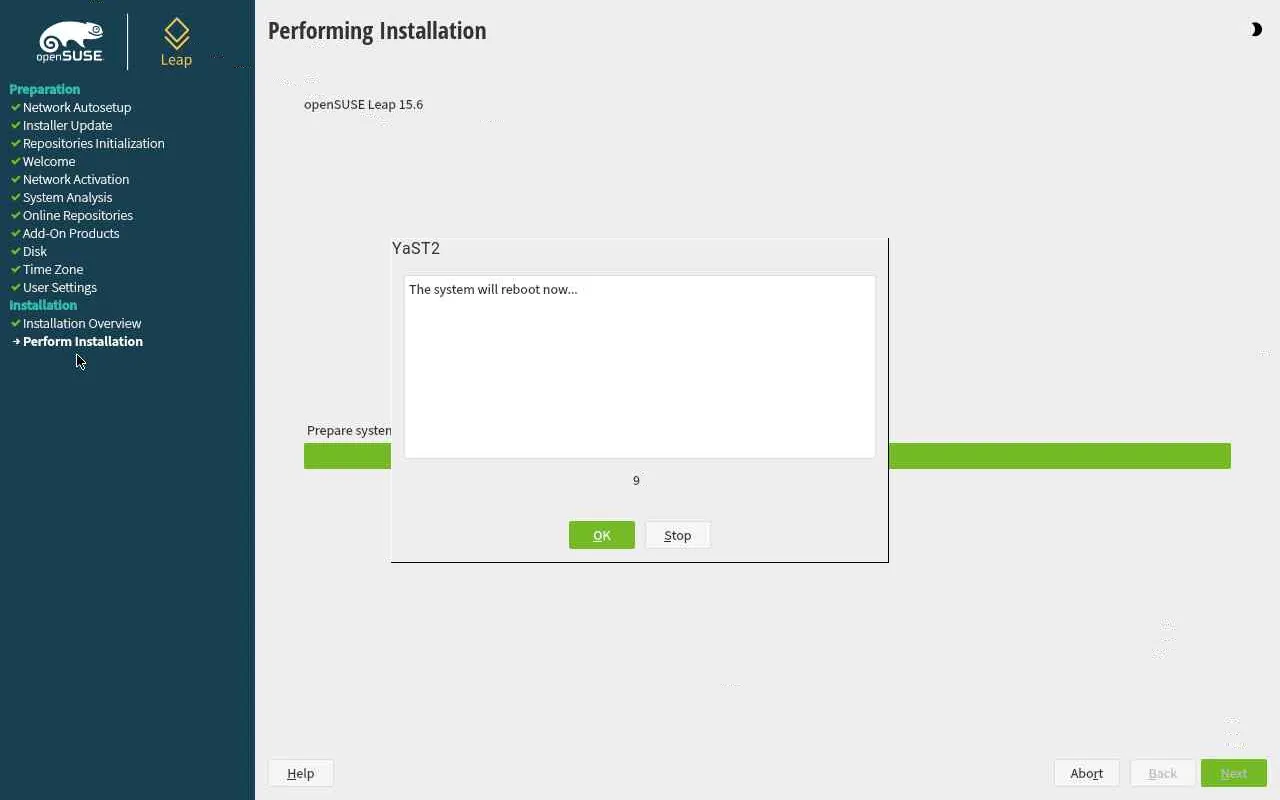Select System Analysis step

click(68, 197)
